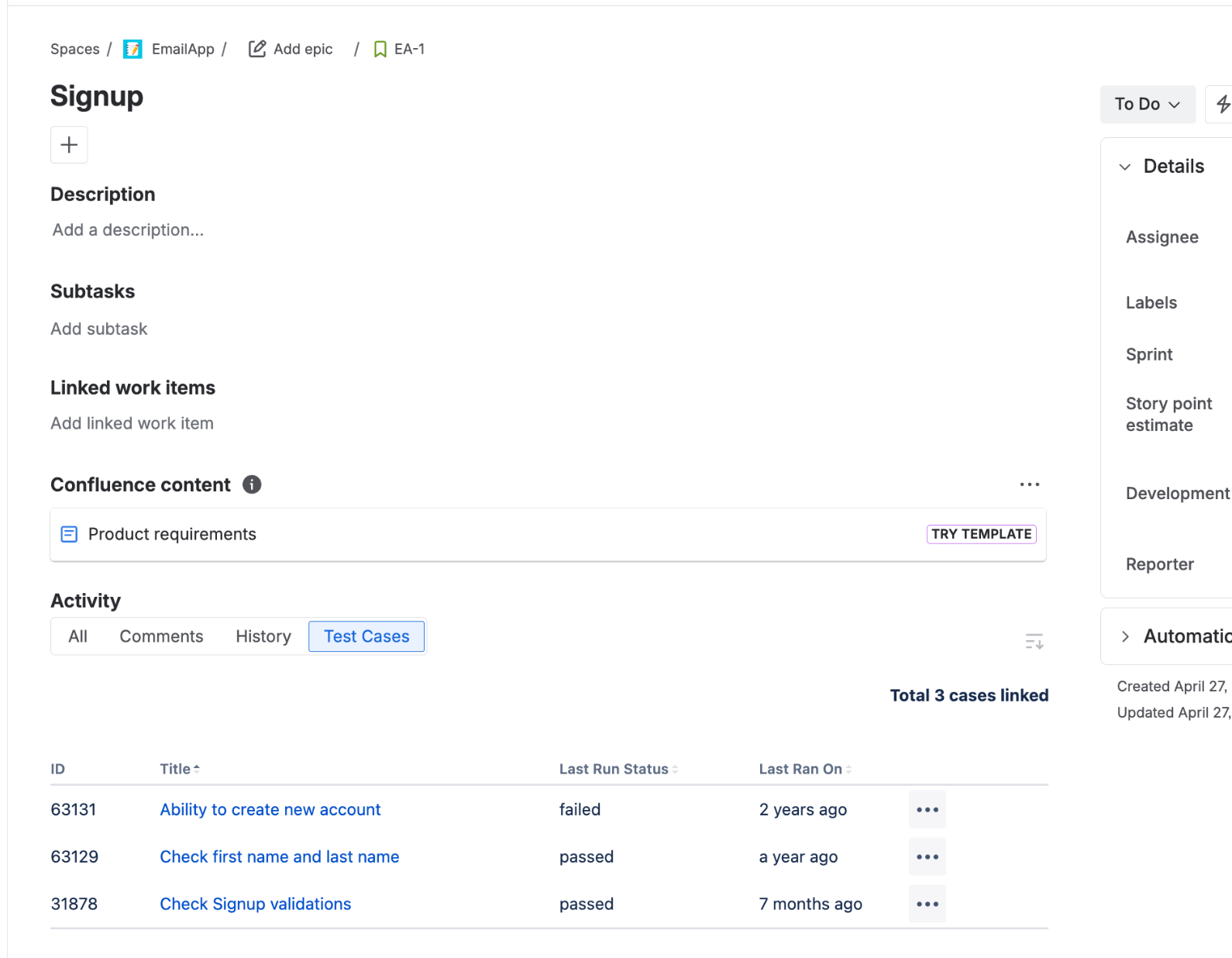The width and height of the screenshot is (1232, 958).
Task: Switch to the All activity tab
Action: [x=77, y=636]
